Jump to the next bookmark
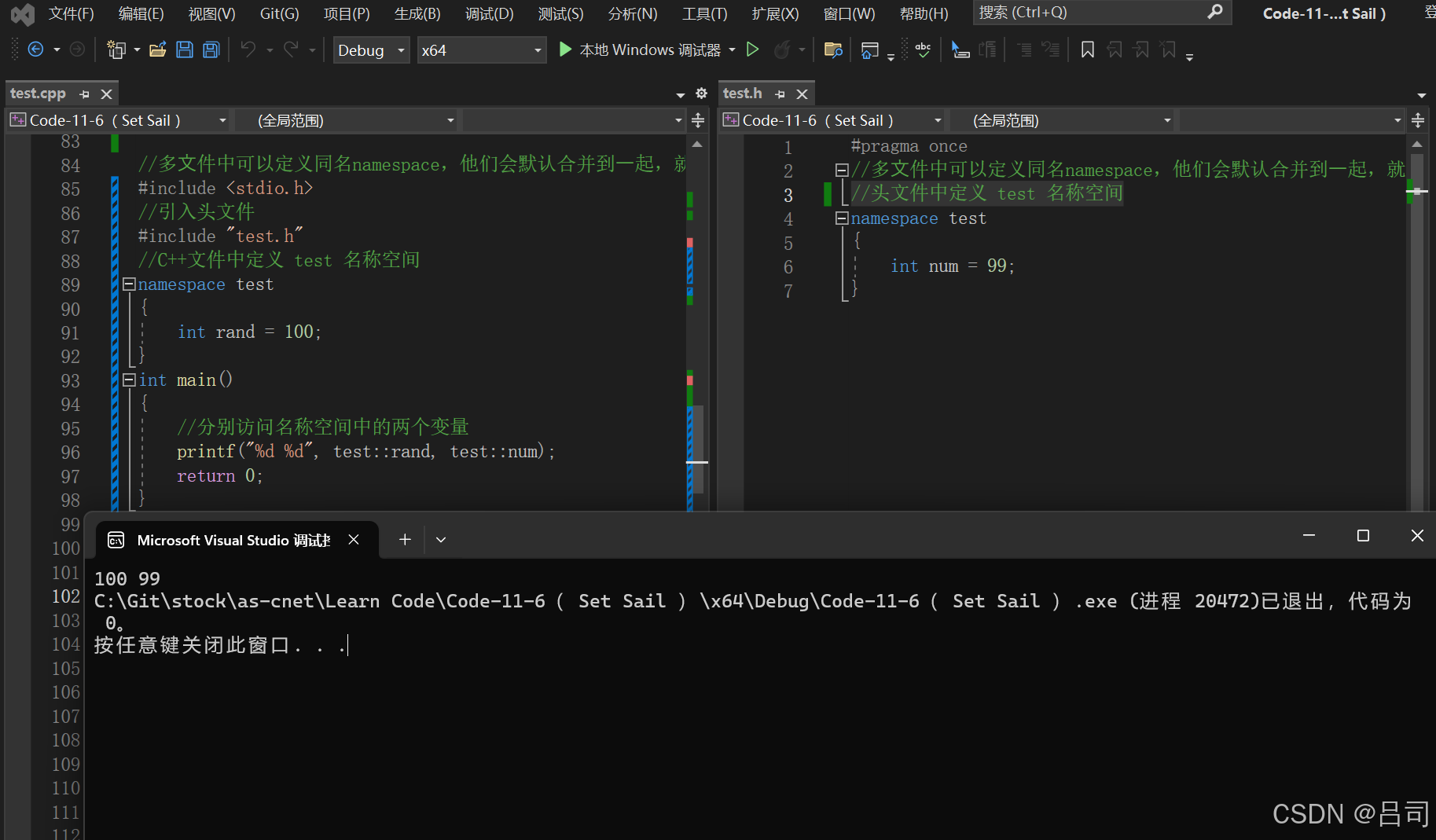 pos(1140,49)
